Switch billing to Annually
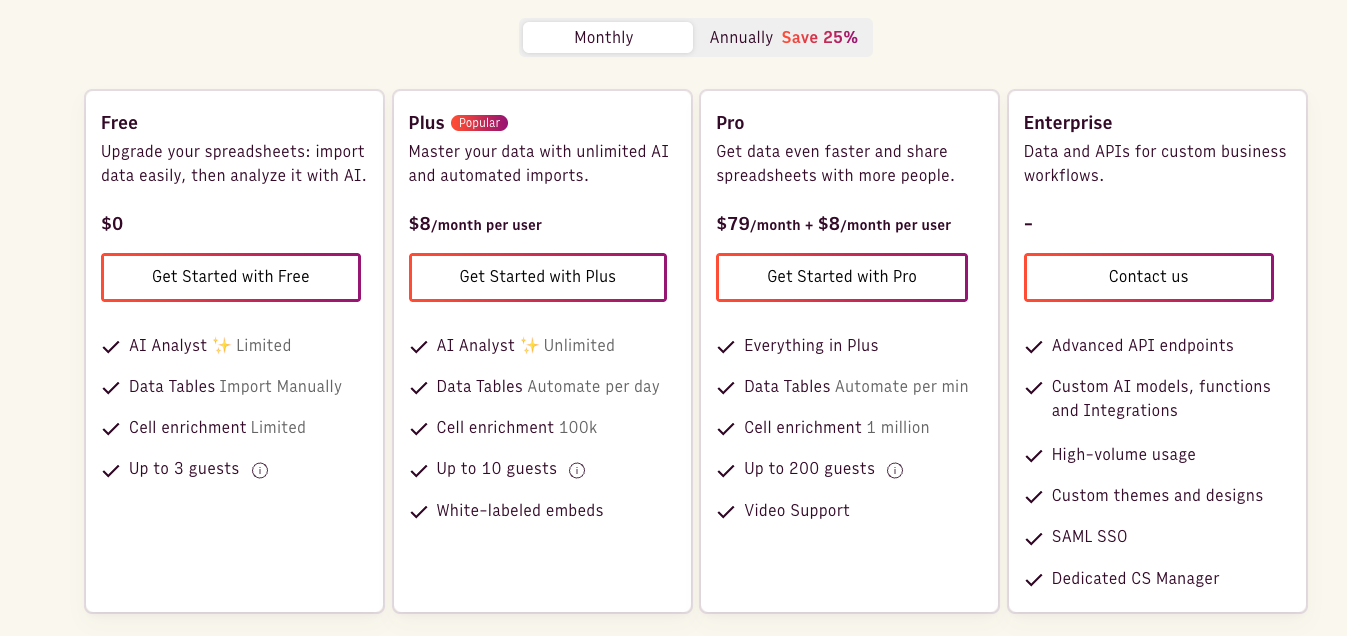 pyautogui.click(x=742, y=37)
